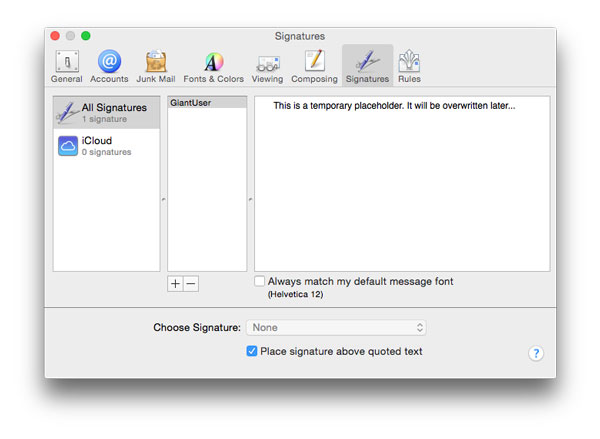Uncheck Place signature above quoted text
600x439 pixels.
pos(252,351)
